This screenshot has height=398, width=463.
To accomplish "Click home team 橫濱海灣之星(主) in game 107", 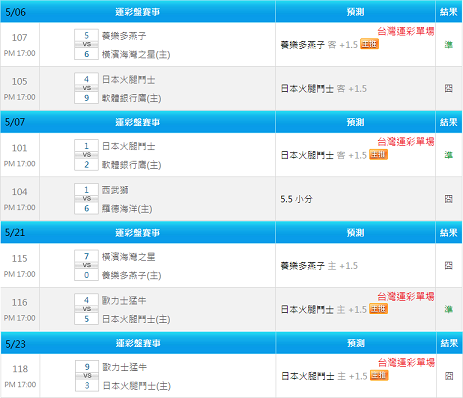I will point(136,54).
